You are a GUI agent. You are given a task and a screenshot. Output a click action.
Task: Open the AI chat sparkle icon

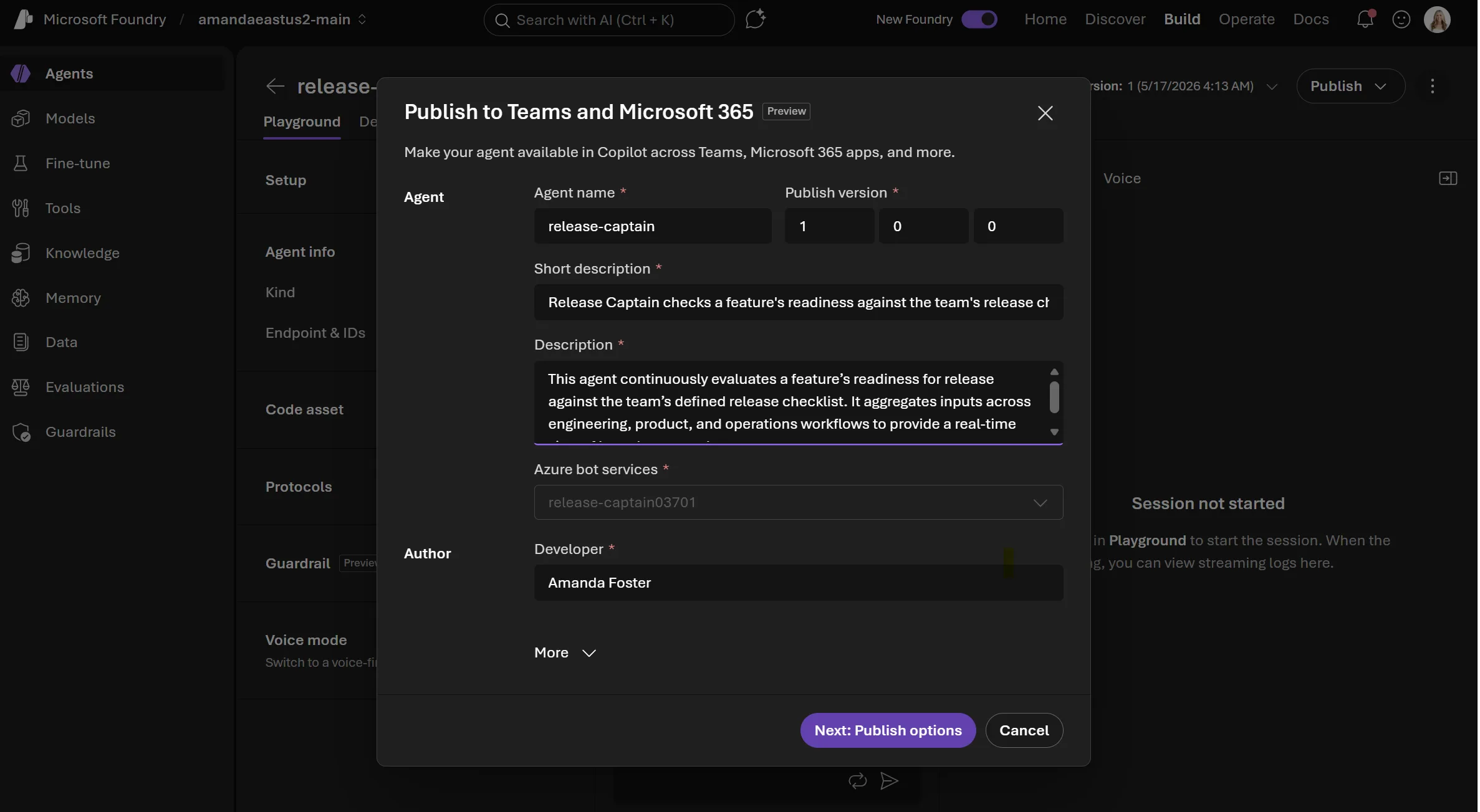(755, 19)
